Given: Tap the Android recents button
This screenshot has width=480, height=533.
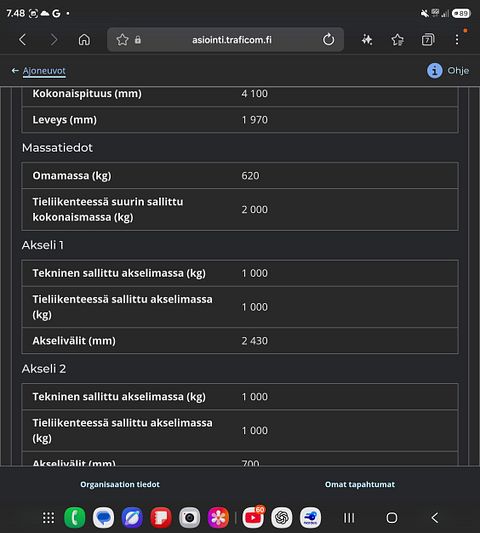Looking at the screenshot, I should (x=349, y=518).
